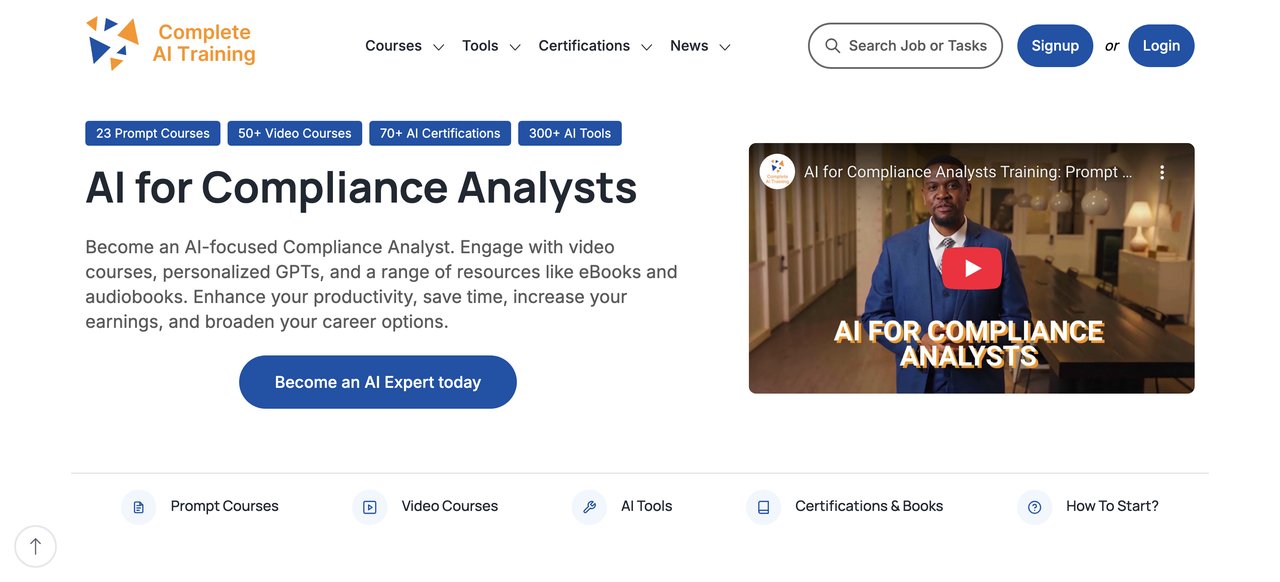Click the AI Tools wrench icon
The width and height of the screenshot is (1280, 582).
pyautogui.click(x=589, y=507)
